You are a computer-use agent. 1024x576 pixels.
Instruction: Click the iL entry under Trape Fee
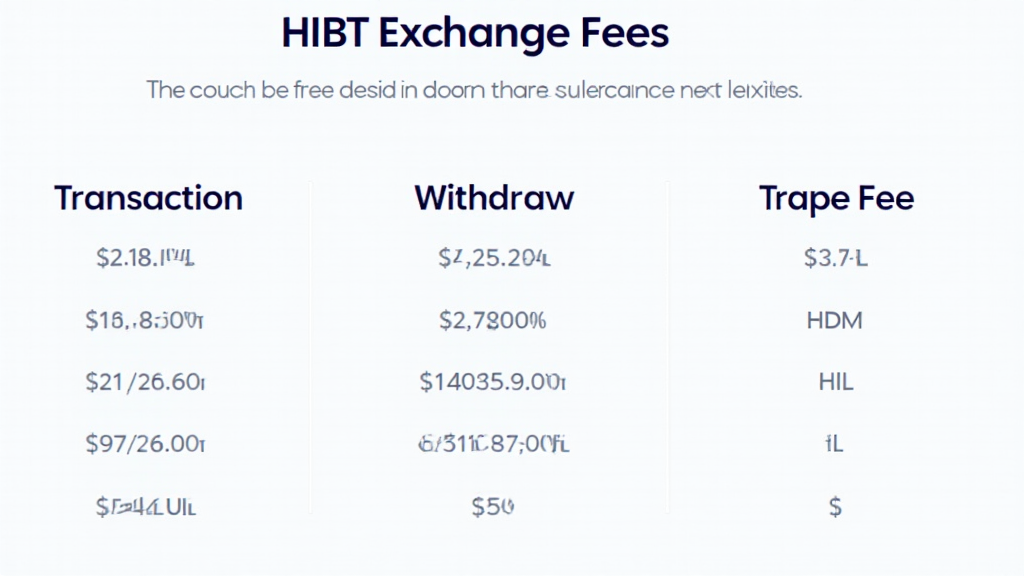coord(836,444)
